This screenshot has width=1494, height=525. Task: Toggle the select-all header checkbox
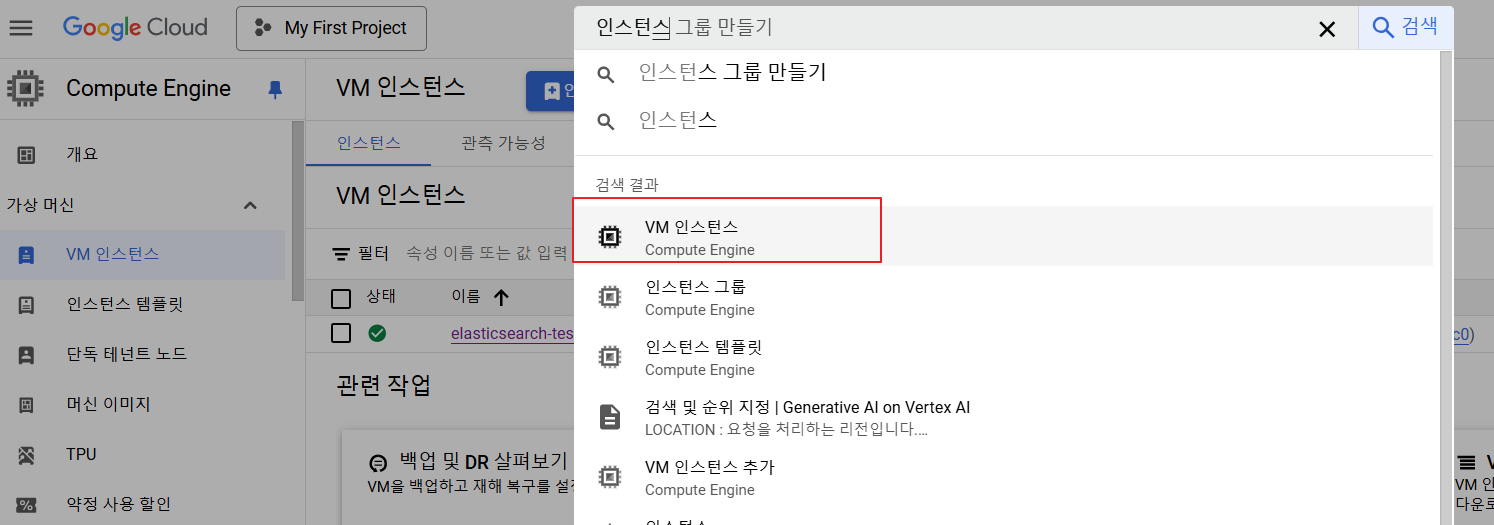[x=341, y=297]
